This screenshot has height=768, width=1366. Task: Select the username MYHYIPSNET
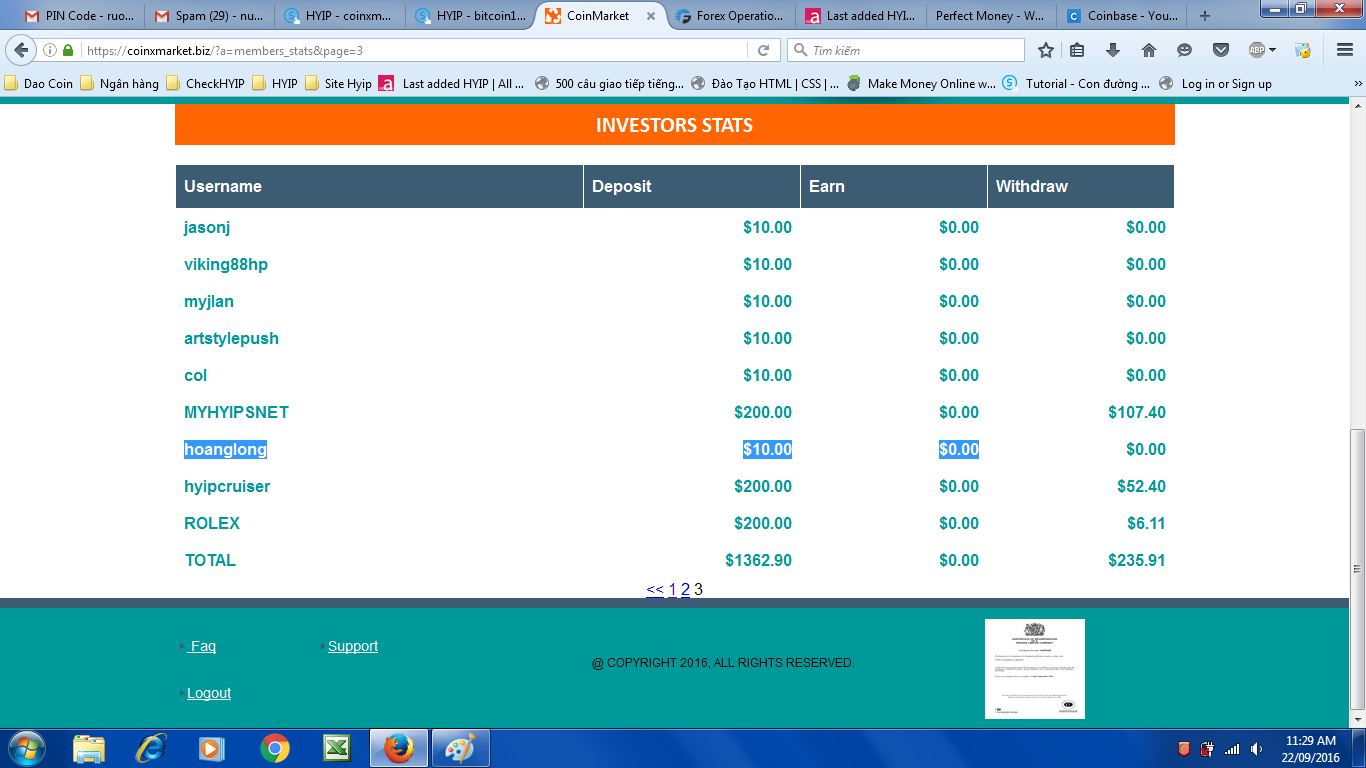click(x=236, y=412)
